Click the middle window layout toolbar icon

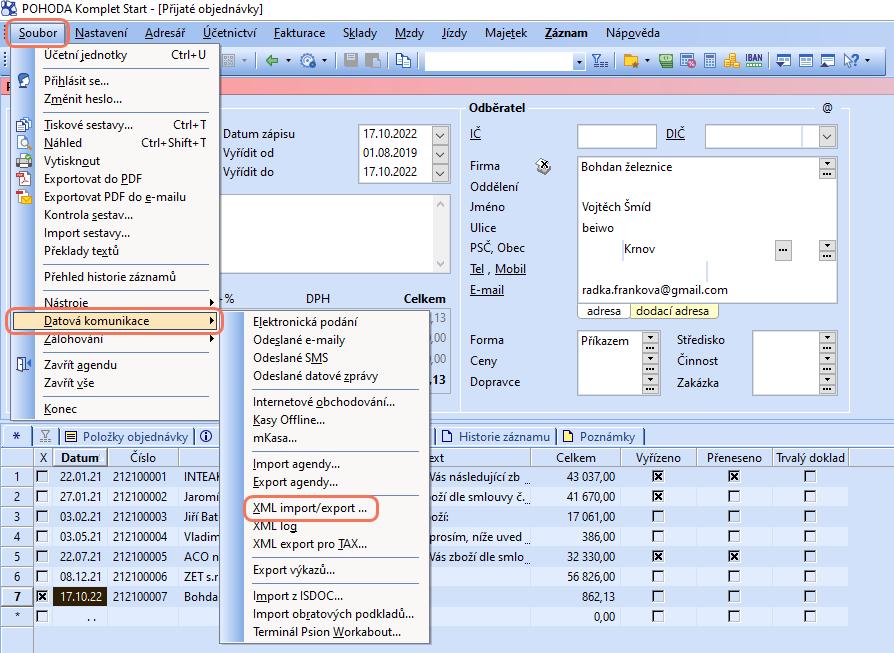pyautogui.click(x=806, y=60)
